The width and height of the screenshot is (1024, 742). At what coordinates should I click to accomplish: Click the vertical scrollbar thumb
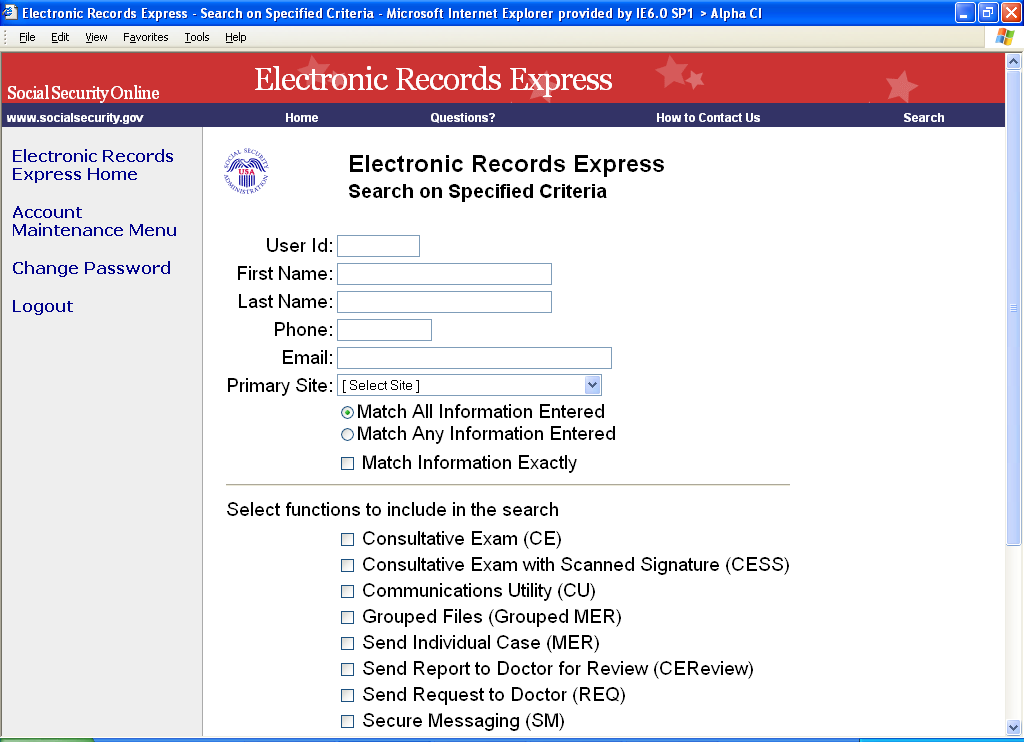pyautogui.click(x=1014, y=307)
